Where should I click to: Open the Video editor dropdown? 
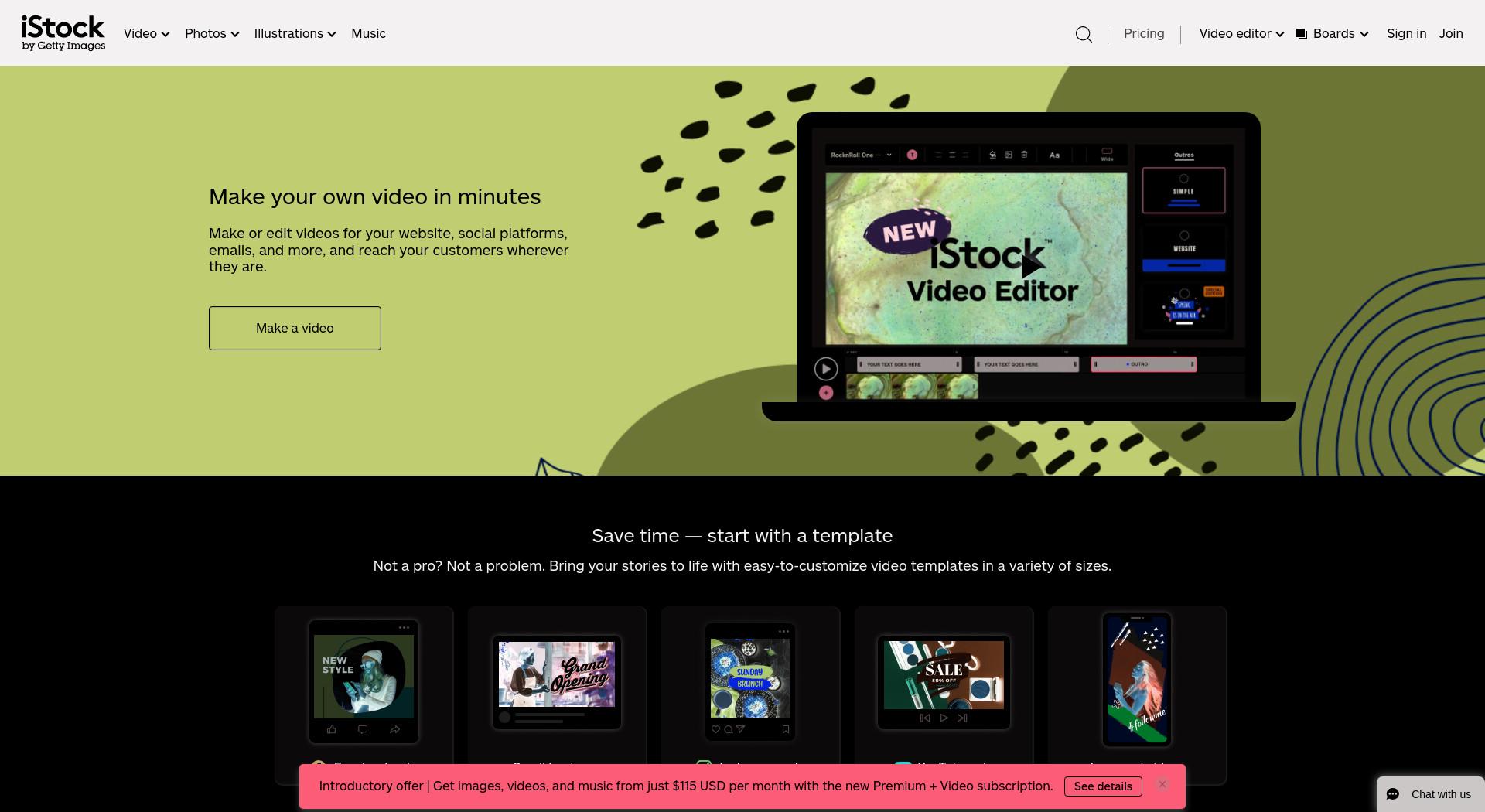pos(1241,34)
